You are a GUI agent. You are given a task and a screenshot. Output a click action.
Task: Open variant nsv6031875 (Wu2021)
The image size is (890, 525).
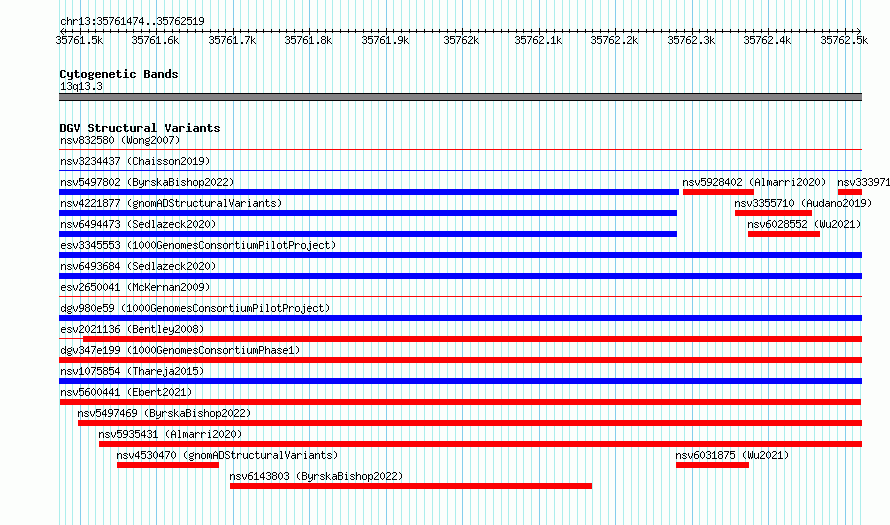pos(732,455)
